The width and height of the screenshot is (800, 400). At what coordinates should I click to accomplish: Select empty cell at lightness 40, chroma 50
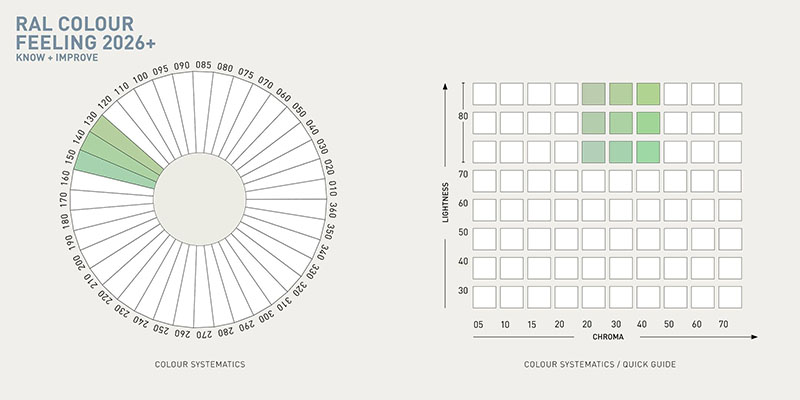pyautogui.click(x=675, y=268)
